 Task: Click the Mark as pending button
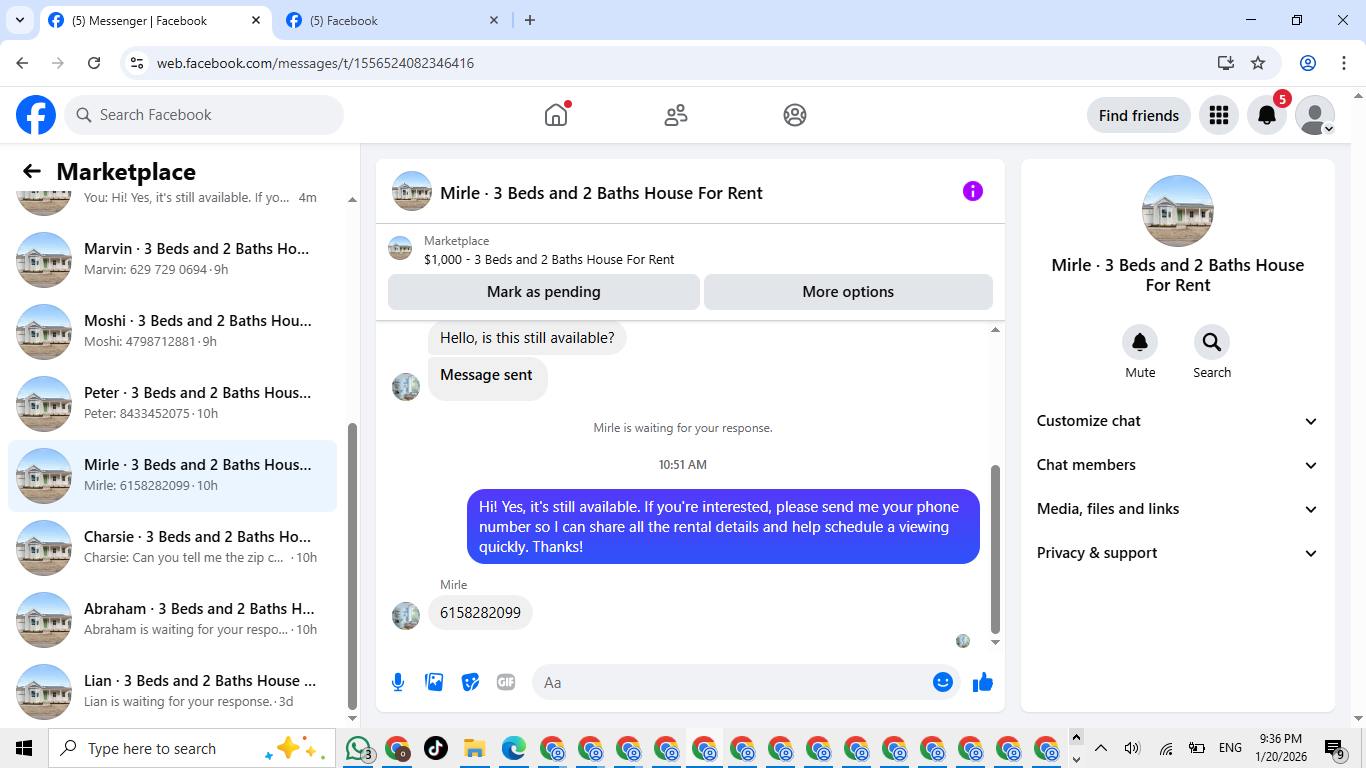coord(544,292)
